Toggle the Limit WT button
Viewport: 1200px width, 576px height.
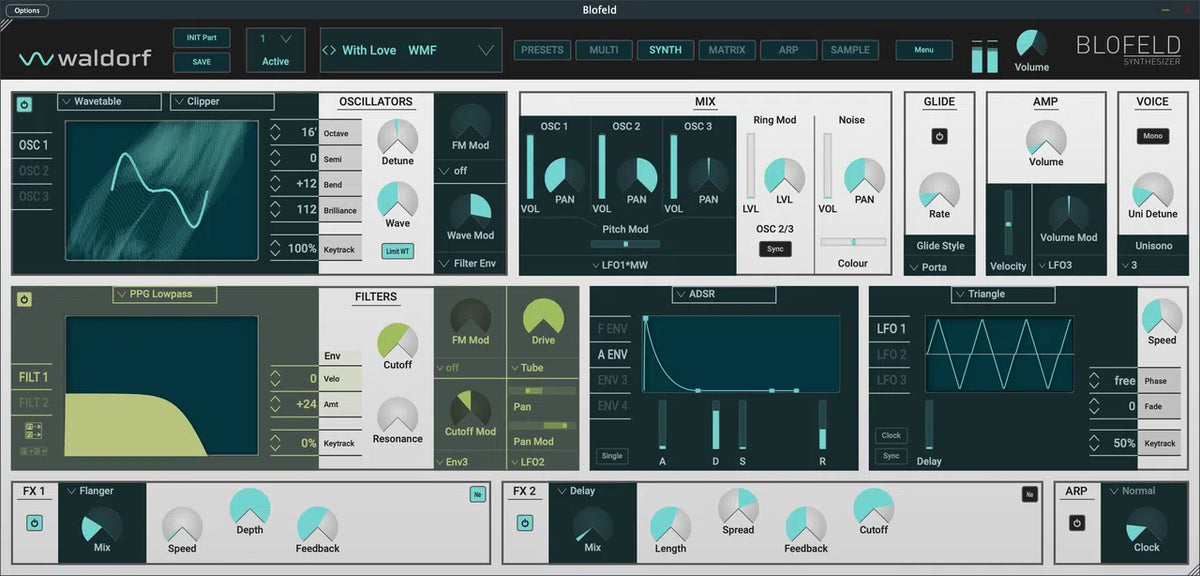[398, 251]
